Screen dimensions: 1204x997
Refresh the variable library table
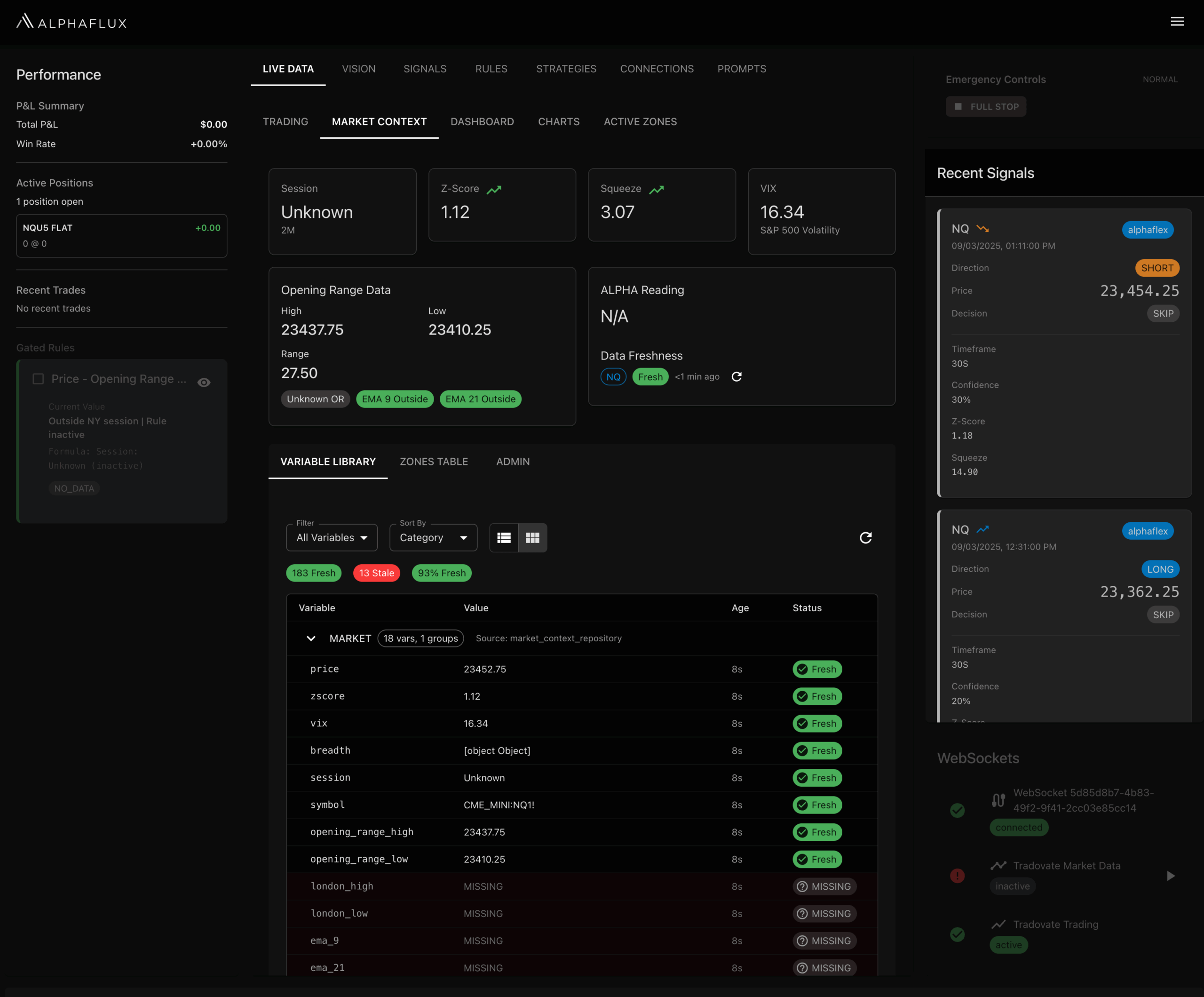(x=865, y=537)
